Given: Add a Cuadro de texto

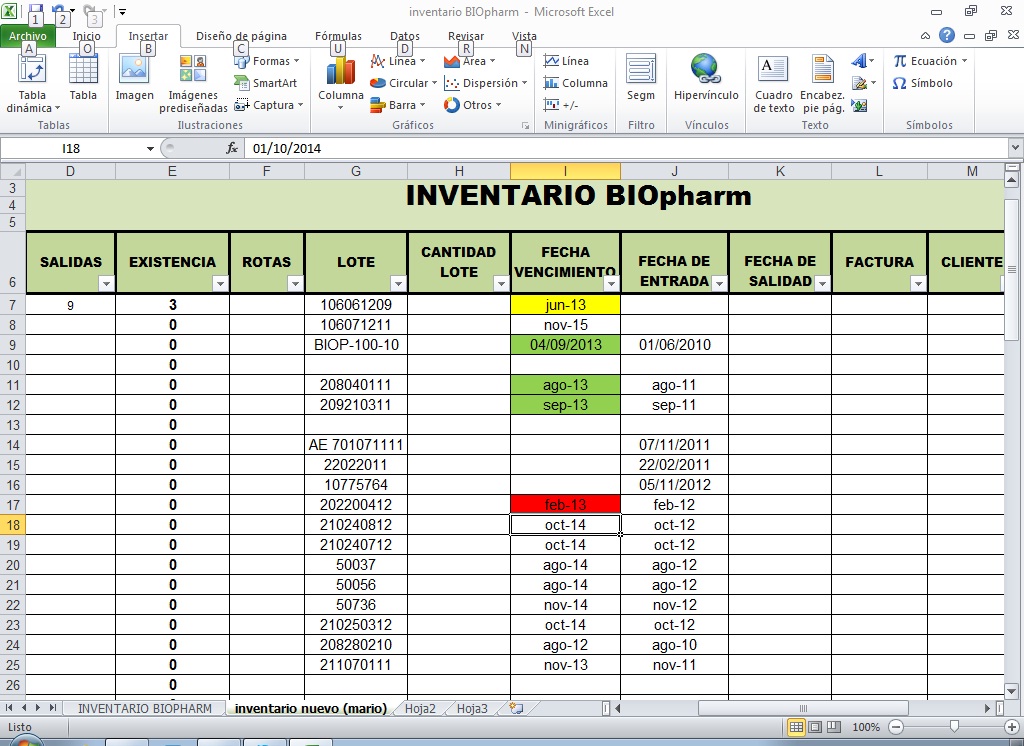Looking at the screenshot, I should [x=773, y=84].
